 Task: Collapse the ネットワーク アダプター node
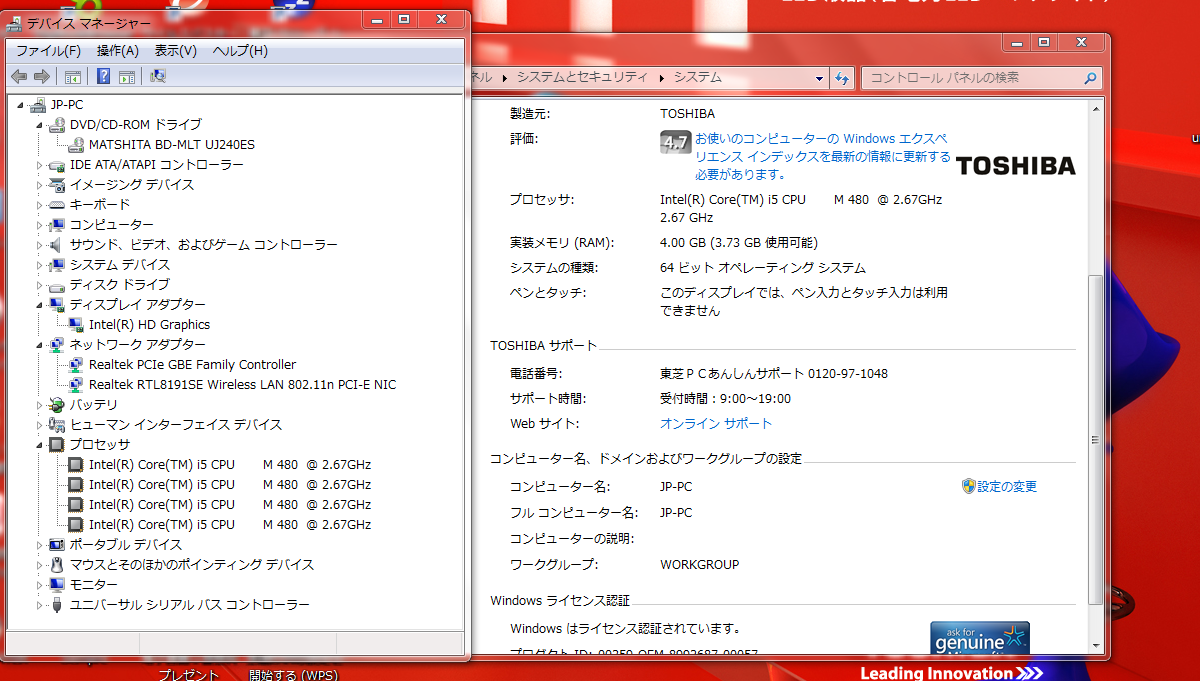pyautogui.click(x=40, y=344)
